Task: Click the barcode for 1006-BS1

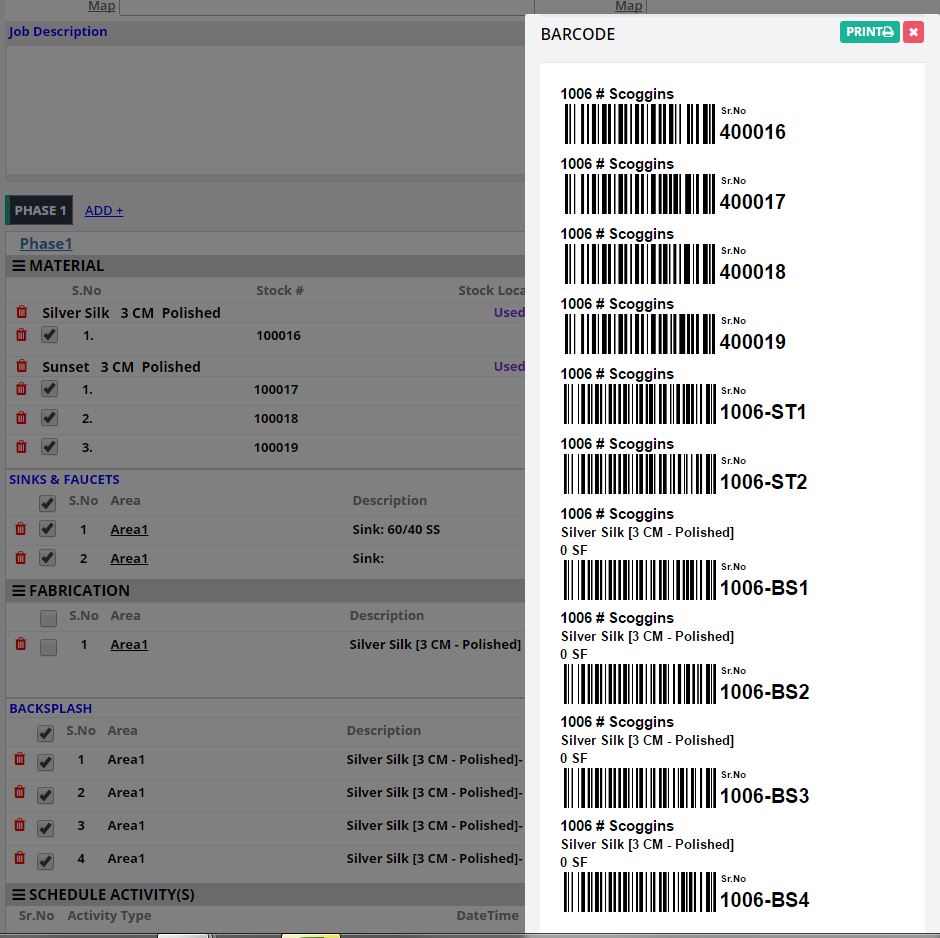Action: tap(639, 580)
